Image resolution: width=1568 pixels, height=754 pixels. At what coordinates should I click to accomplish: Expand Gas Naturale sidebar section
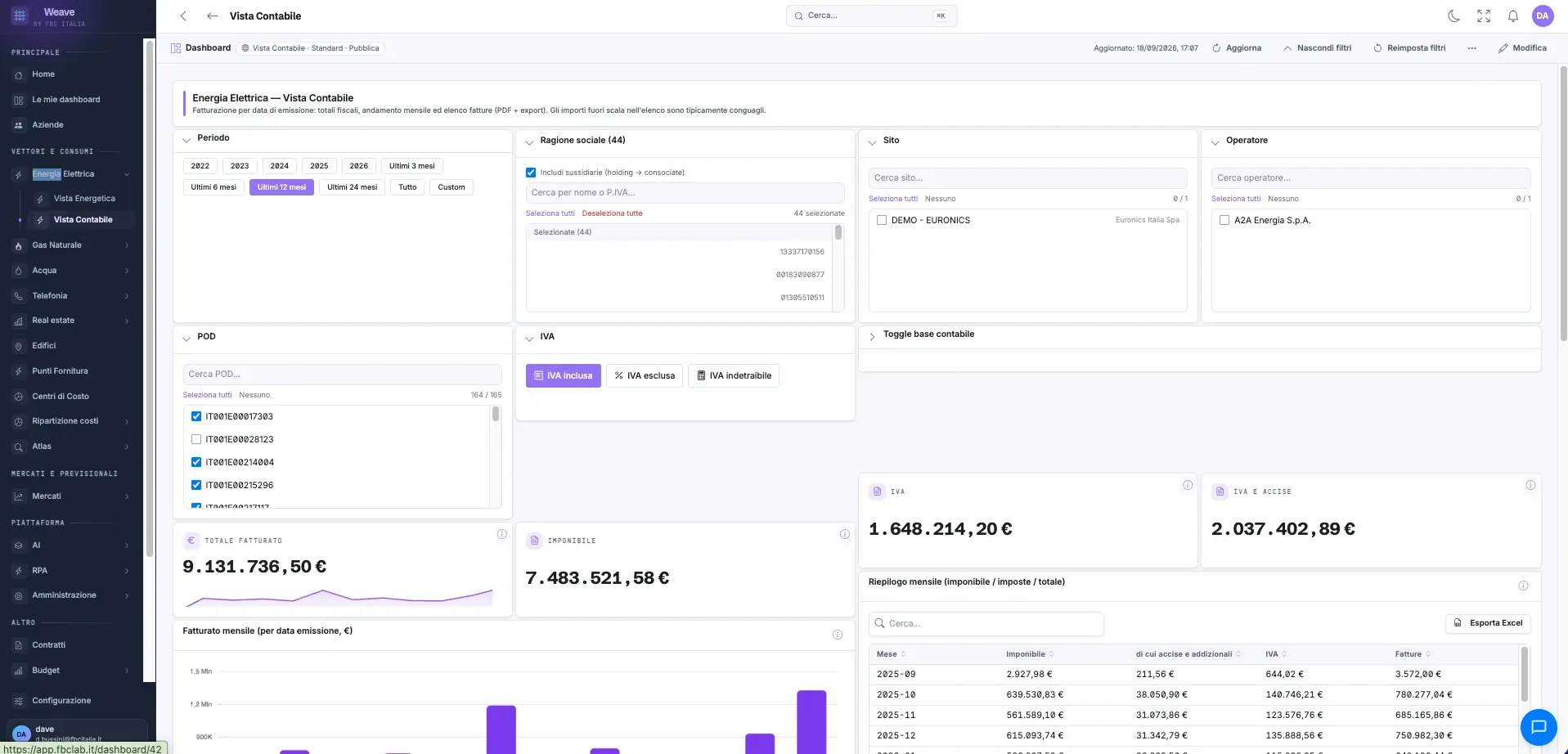(x=127, y=245)
